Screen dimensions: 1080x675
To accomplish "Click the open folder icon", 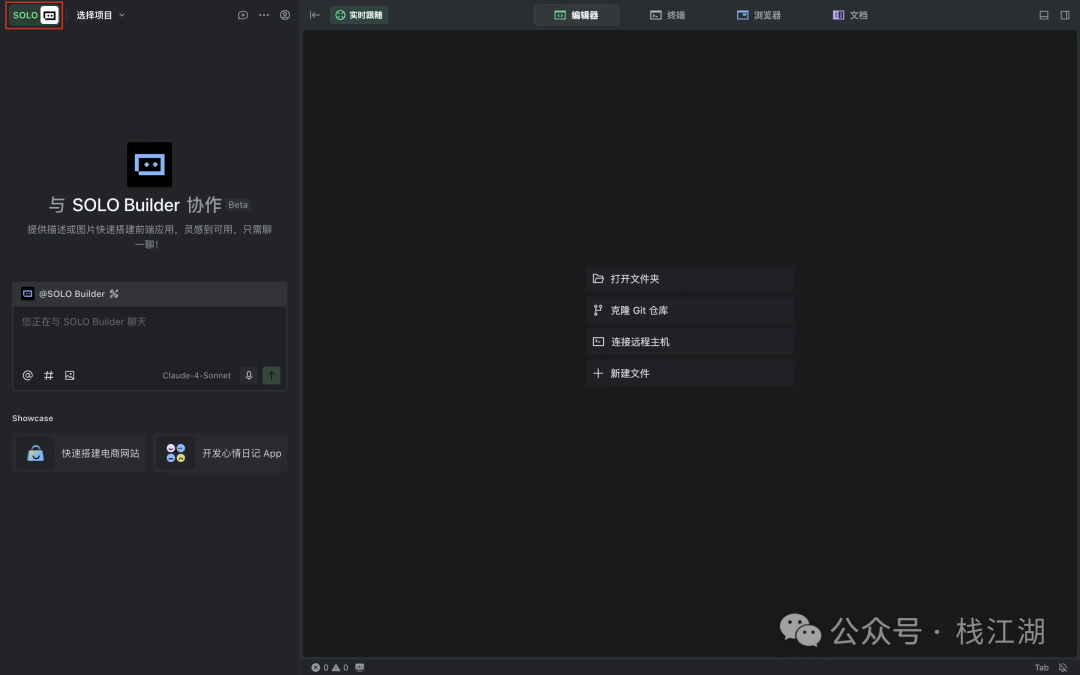I will [x=598, y=279].
